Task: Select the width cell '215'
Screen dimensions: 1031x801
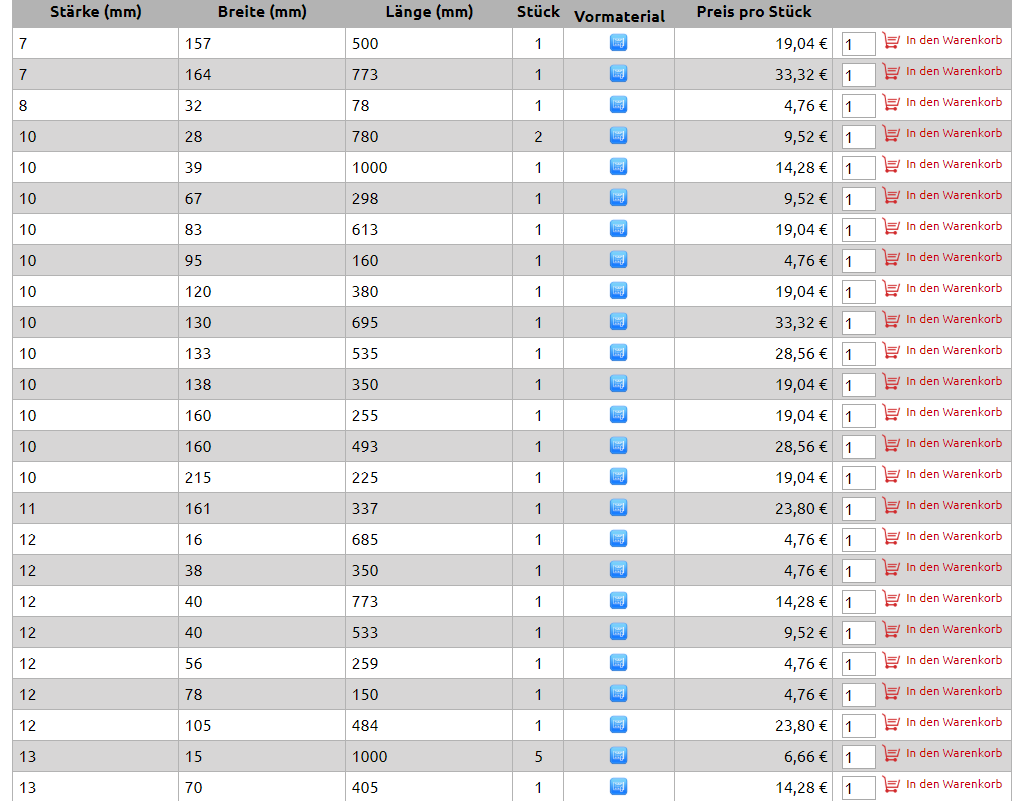Action: point(198,478)
